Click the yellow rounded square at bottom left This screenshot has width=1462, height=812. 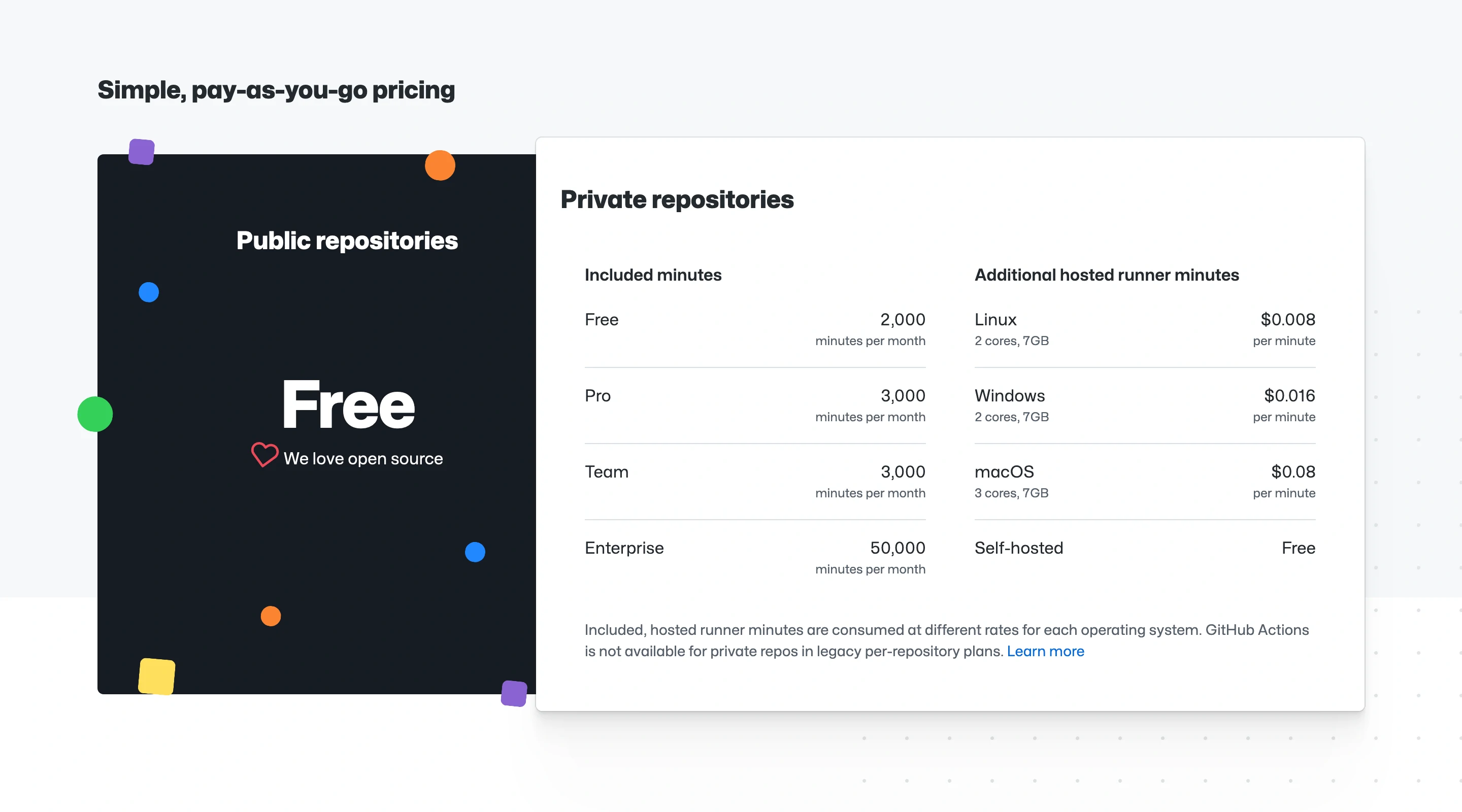click(157, 676)
